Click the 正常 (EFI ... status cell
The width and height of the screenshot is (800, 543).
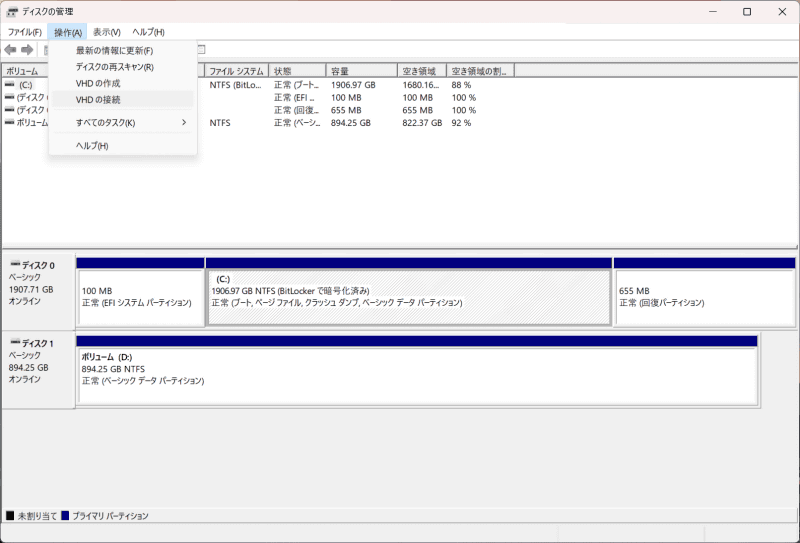point(294,97)
